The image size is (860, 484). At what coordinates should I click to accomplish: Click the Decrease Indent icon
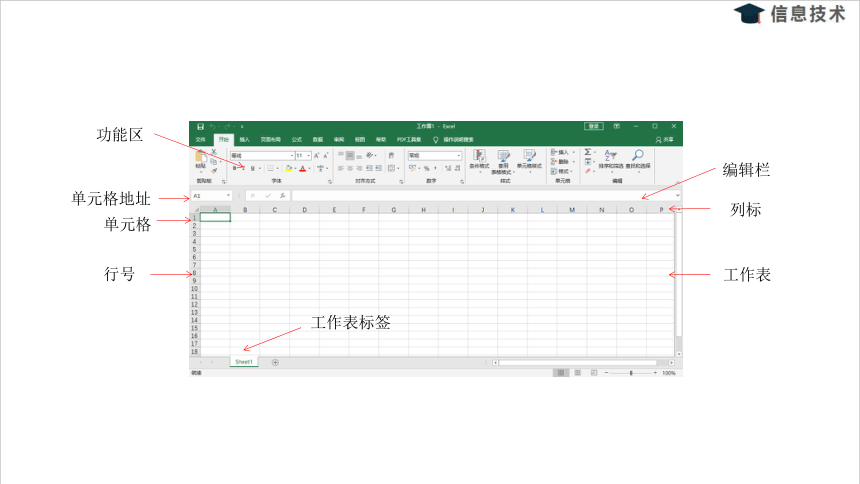point(369,168)
